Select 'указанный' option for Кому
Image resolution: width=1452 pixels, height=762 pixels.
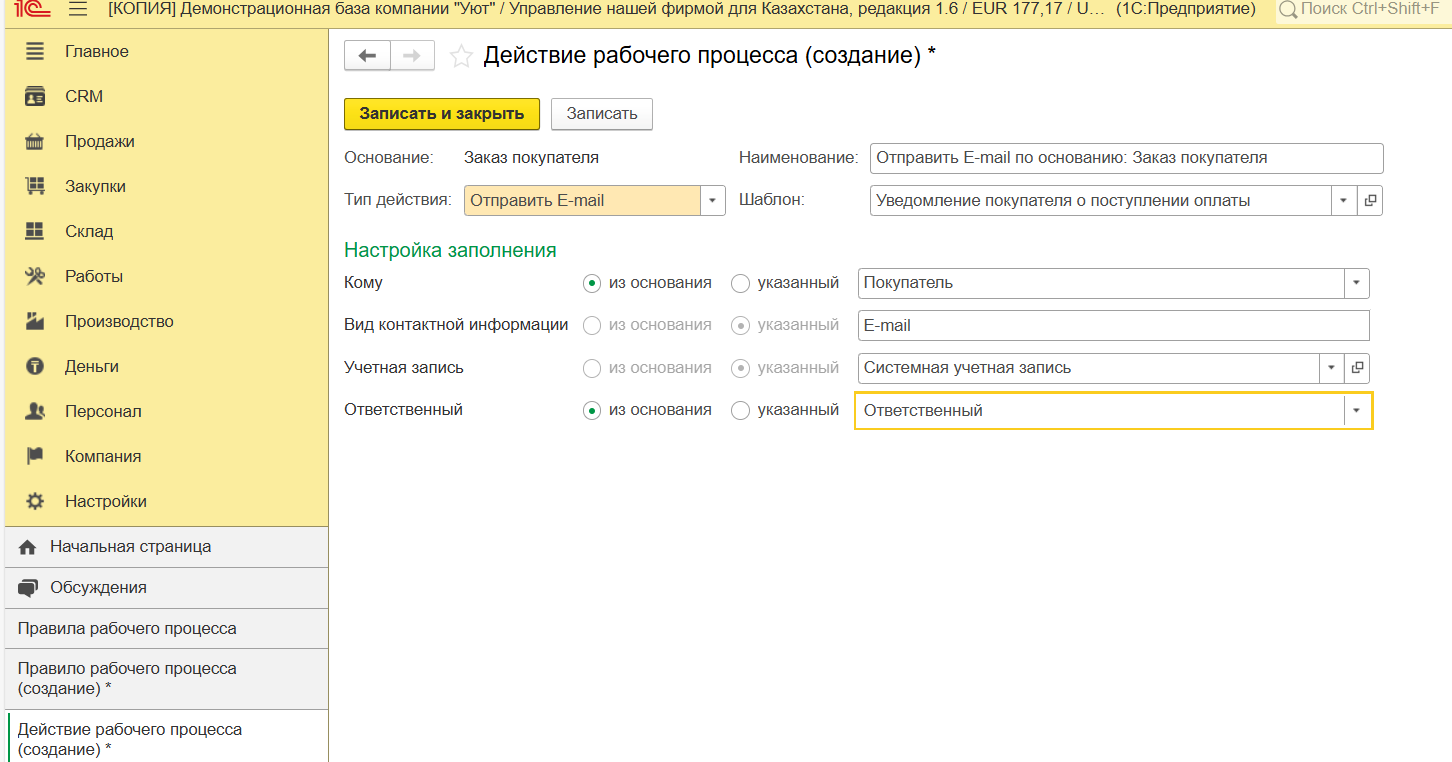741,284
